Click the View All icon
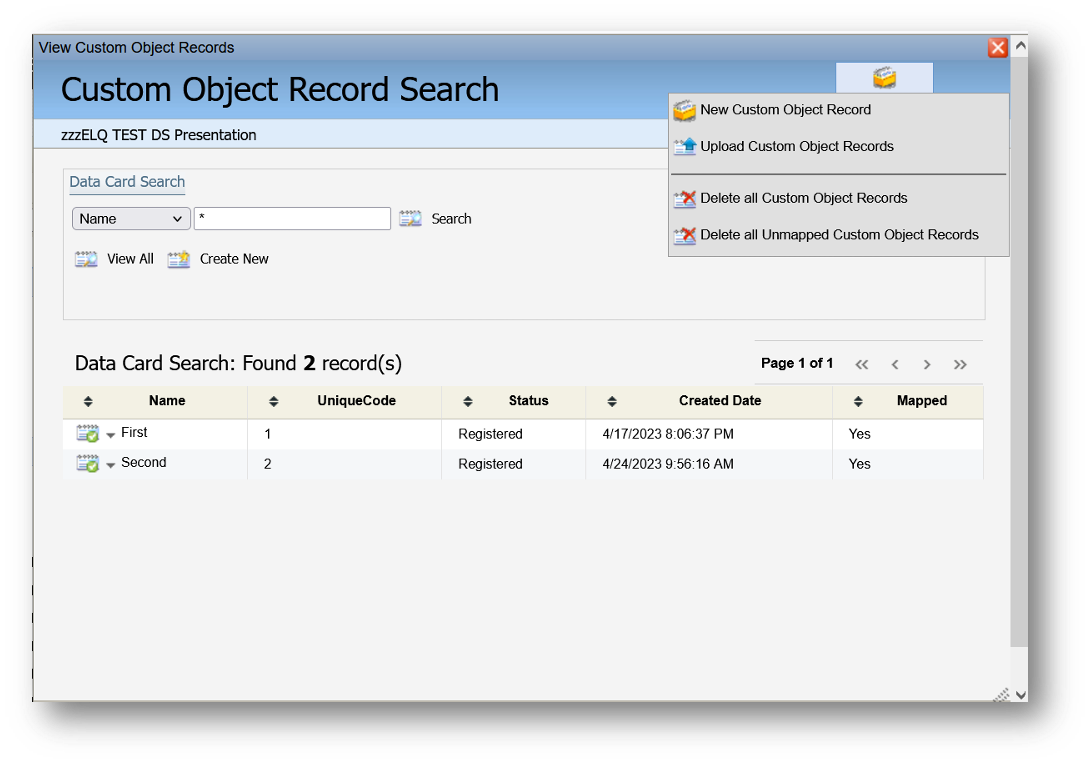Screen dimensions: 1090x764 click(86, 260)
